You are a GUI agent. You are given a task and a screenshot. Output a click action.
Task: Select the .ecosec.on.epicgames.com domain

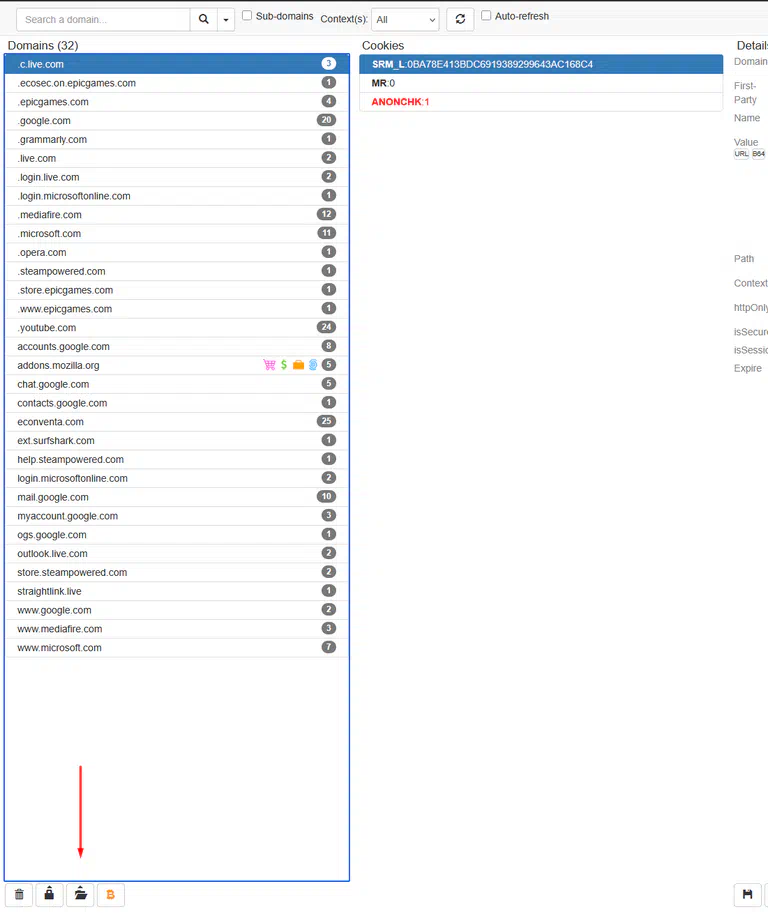click(177, 83)
